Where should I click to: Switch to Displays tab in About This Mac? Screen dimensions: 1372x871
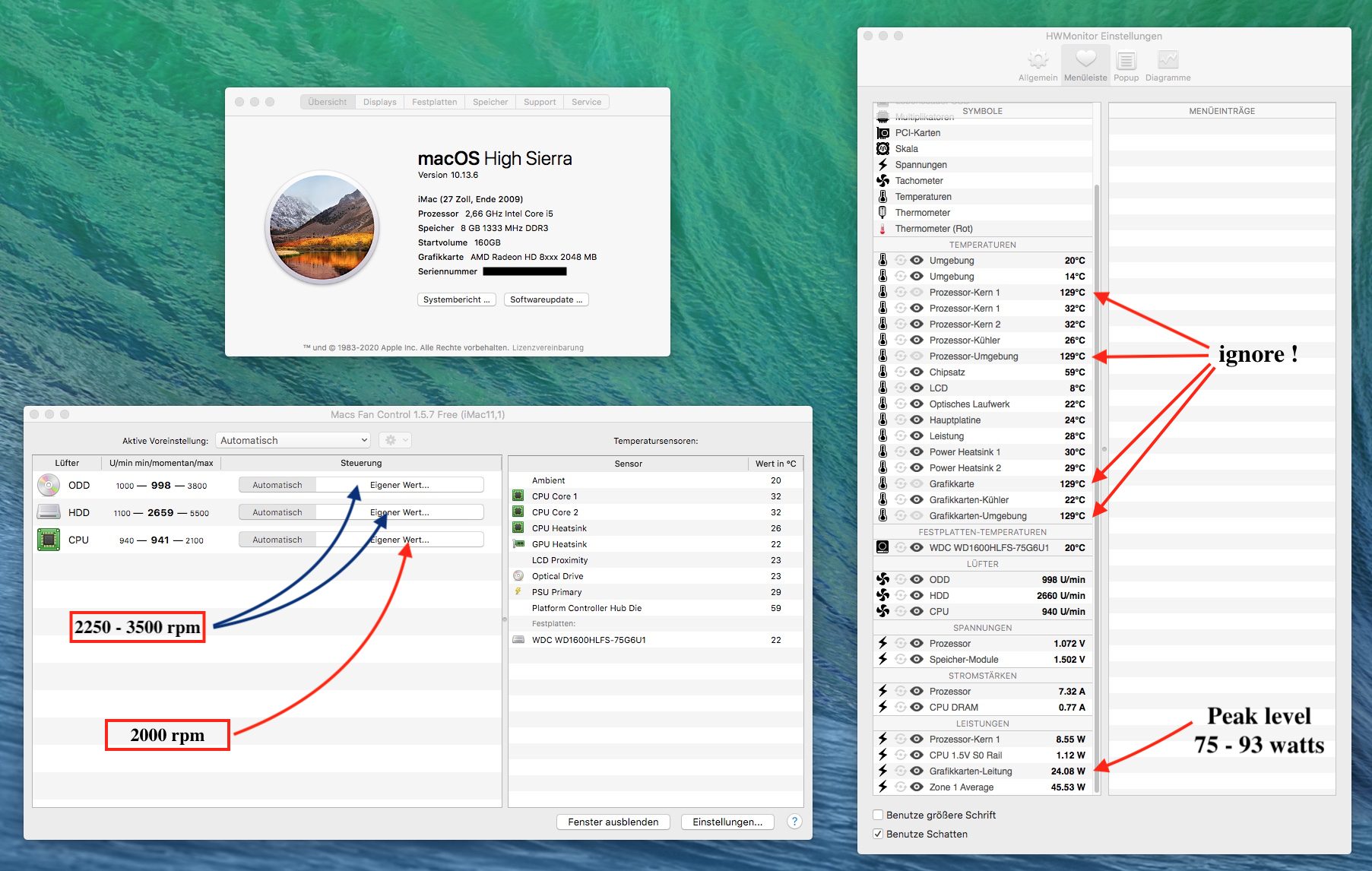(380, 102)
